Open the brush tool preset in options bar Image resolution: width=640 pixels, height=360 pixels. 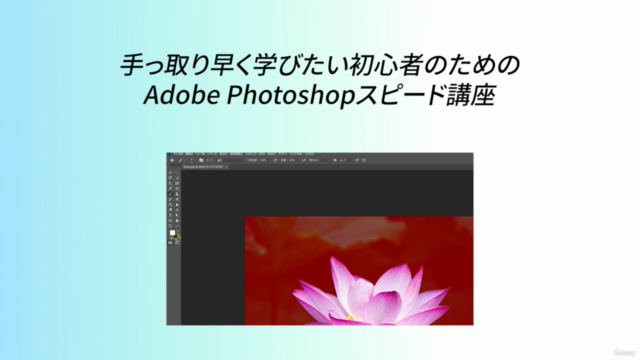(x=182, y=160)
